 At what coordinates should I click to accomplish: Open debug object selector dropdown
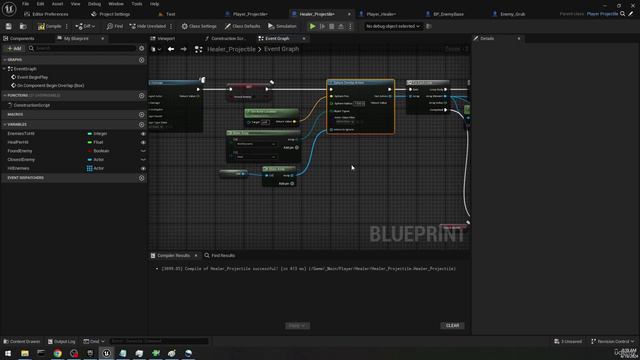[x=393, y=26]
